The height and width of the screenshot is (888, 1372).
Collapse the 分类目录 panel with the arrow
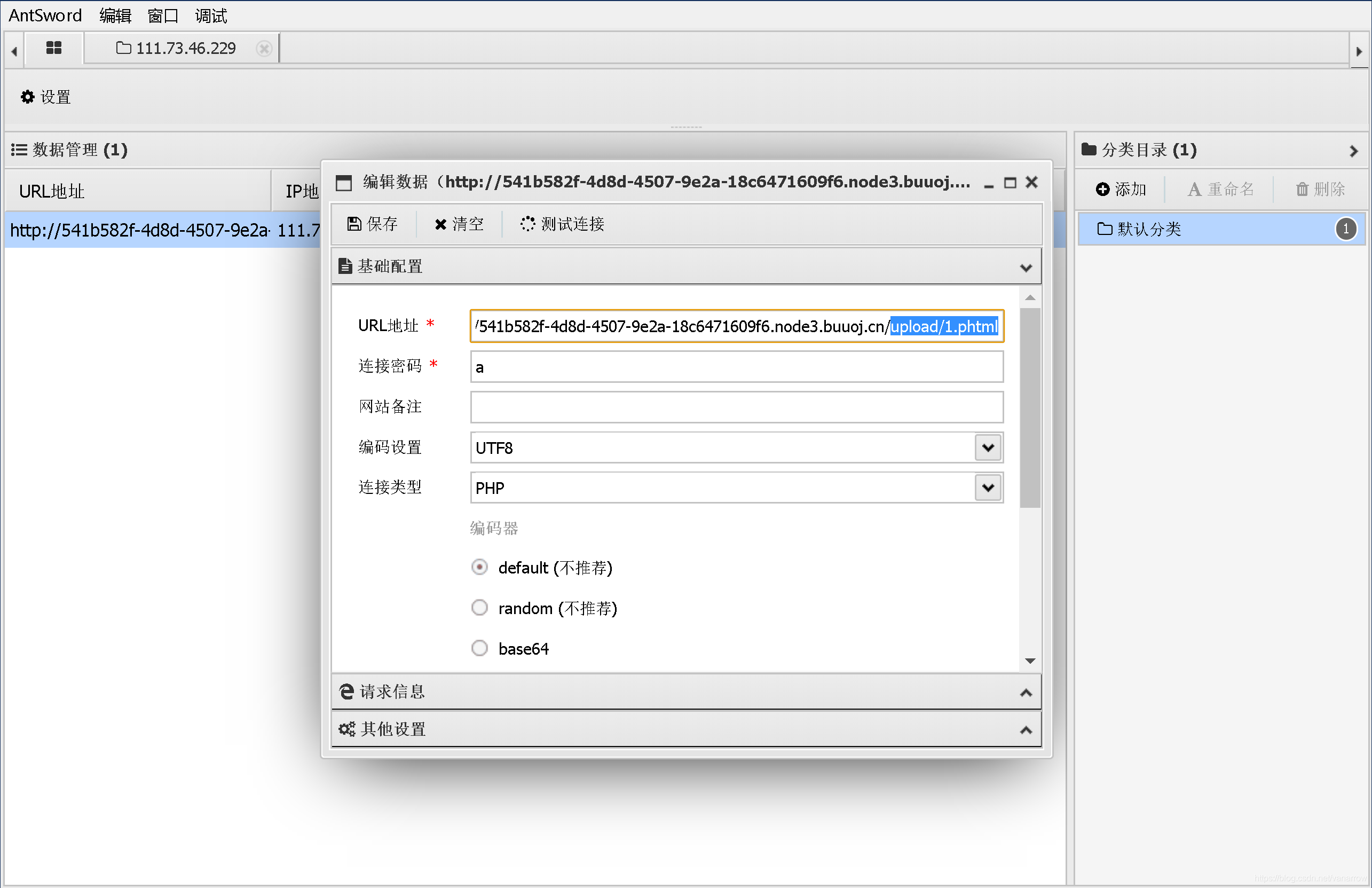tap(1353, 151)
